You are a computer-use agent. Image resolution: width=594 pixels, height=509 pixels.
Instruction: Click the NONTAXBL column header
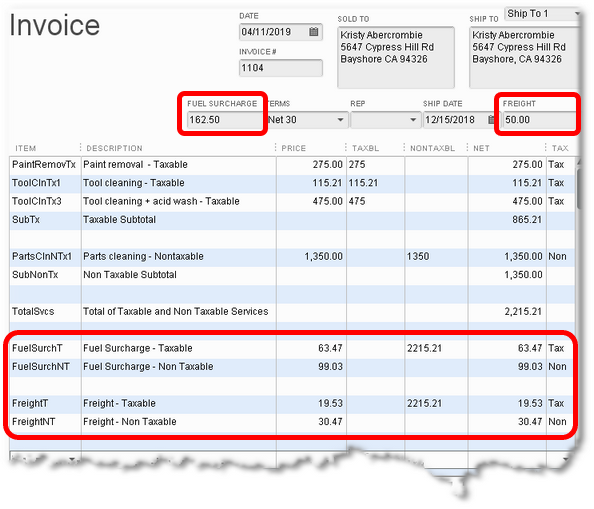point(432,148)
